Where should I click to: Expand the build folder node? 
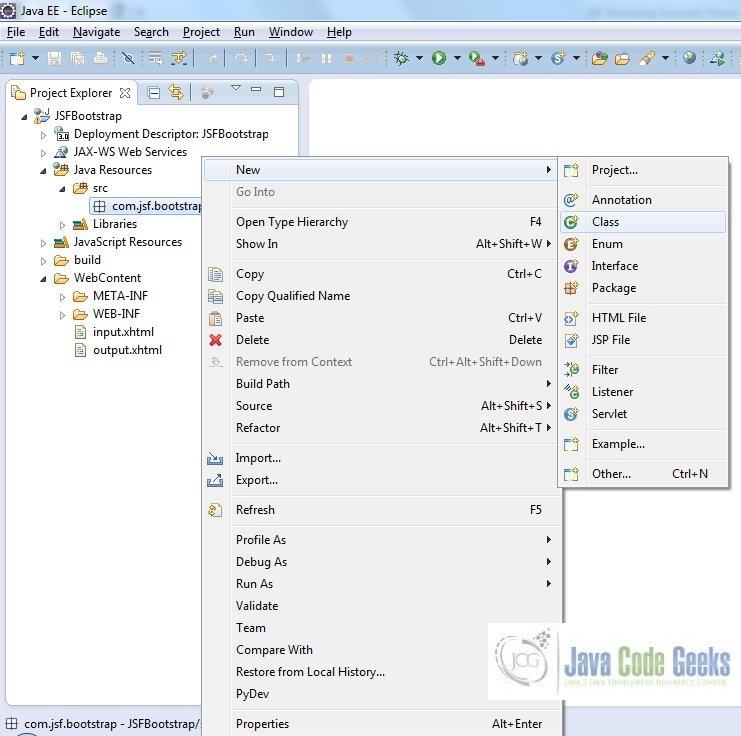point(43,261)
